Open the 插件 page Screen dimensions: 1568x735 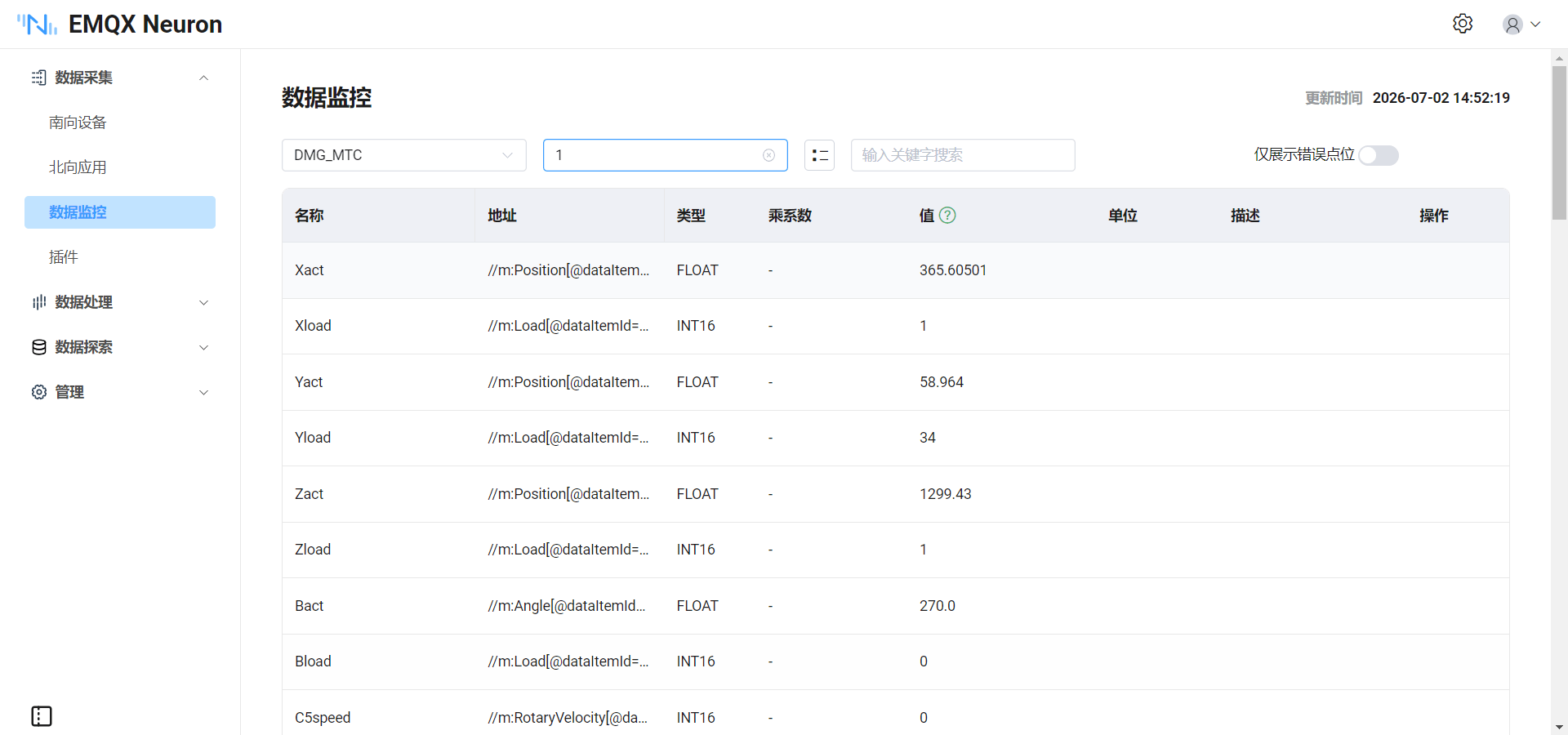(64, 257)
